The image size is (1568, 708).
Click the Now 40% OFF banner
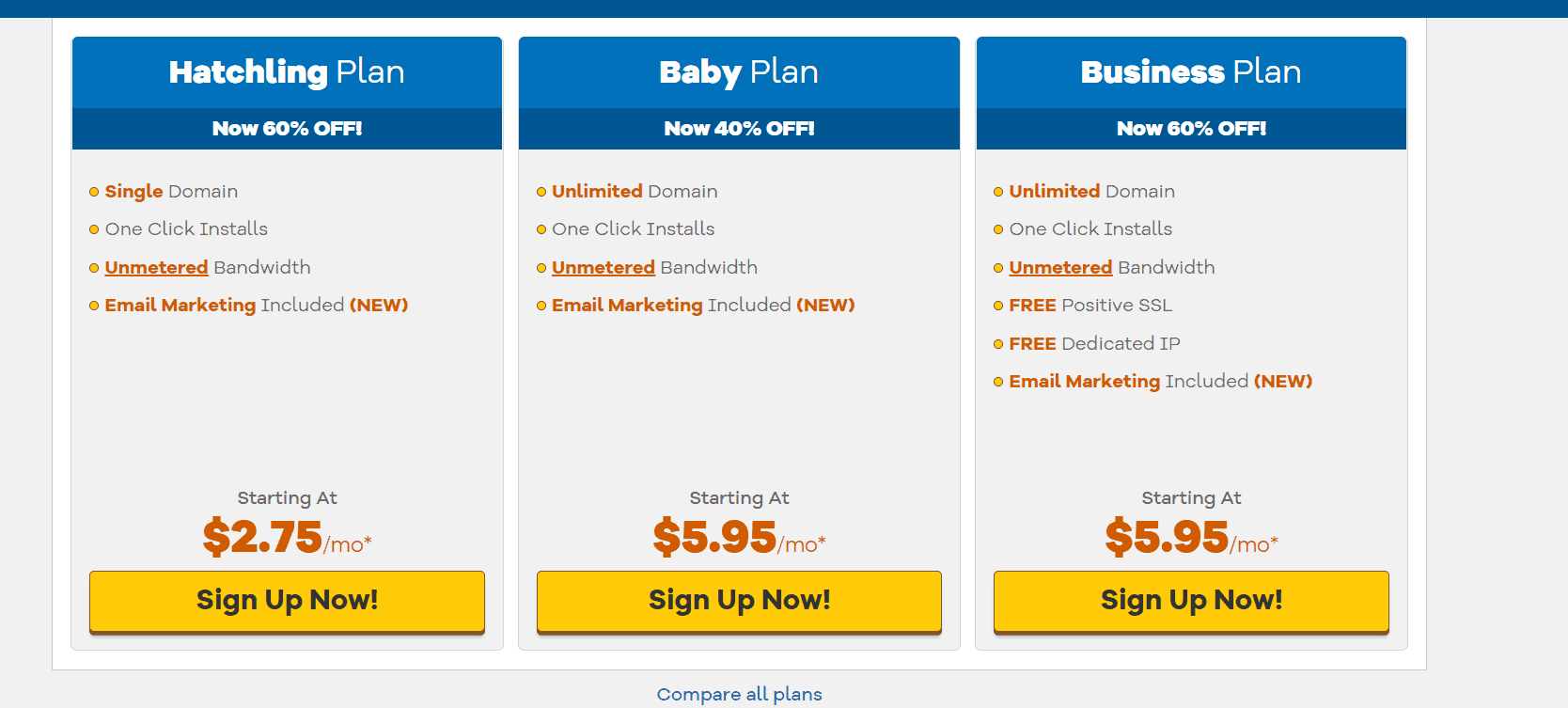pos(739,129)
